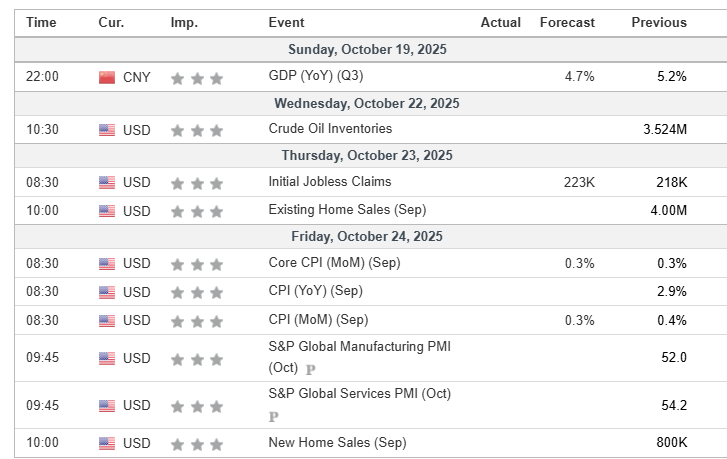Open the Initial Jobless Claims event link
Viewport: 727px width, 459px height.
pyautogui.click(x=329, y=182)
